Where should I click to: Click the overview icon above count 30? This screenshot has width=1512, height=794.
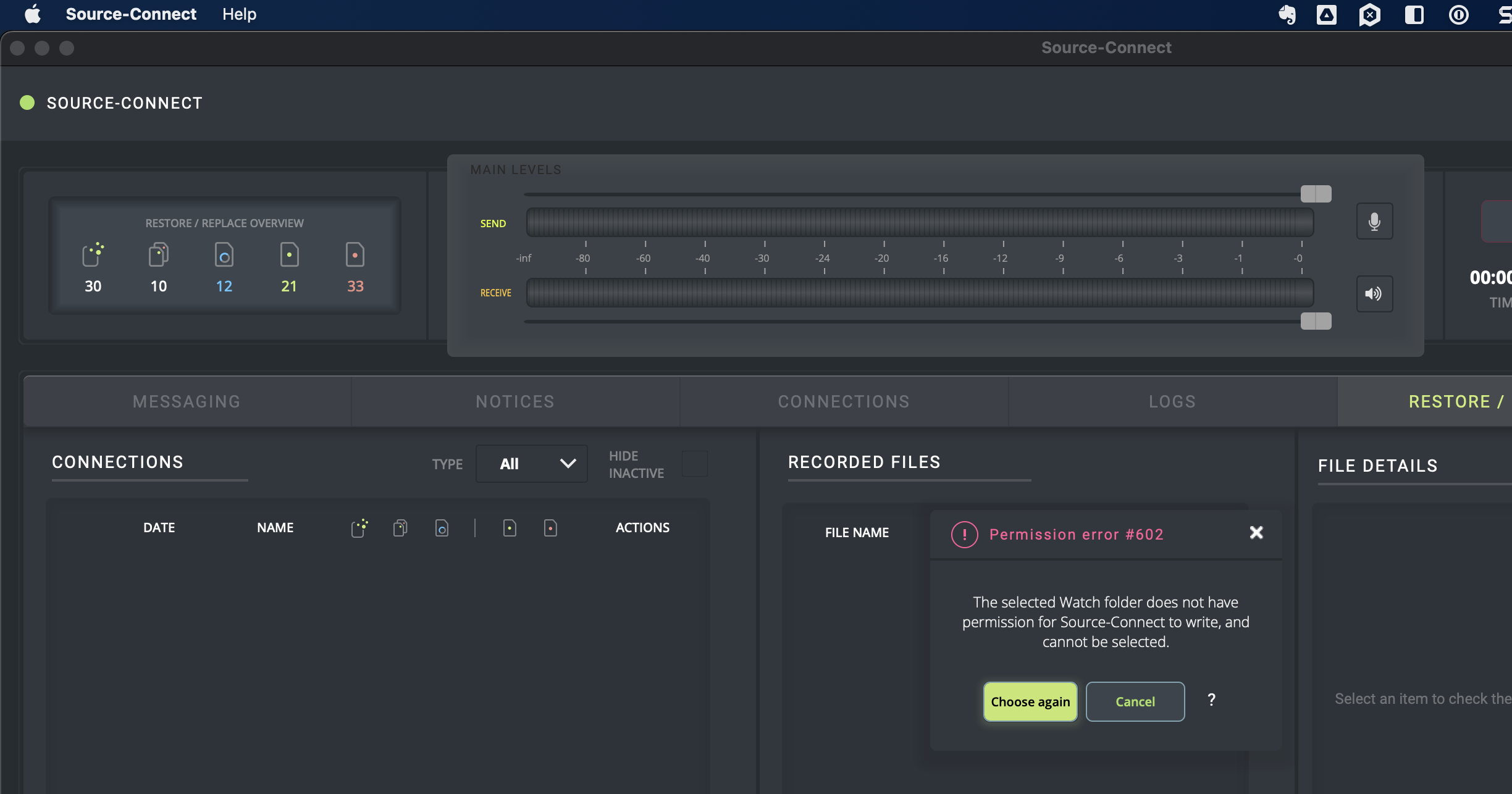tap(93, 254)
